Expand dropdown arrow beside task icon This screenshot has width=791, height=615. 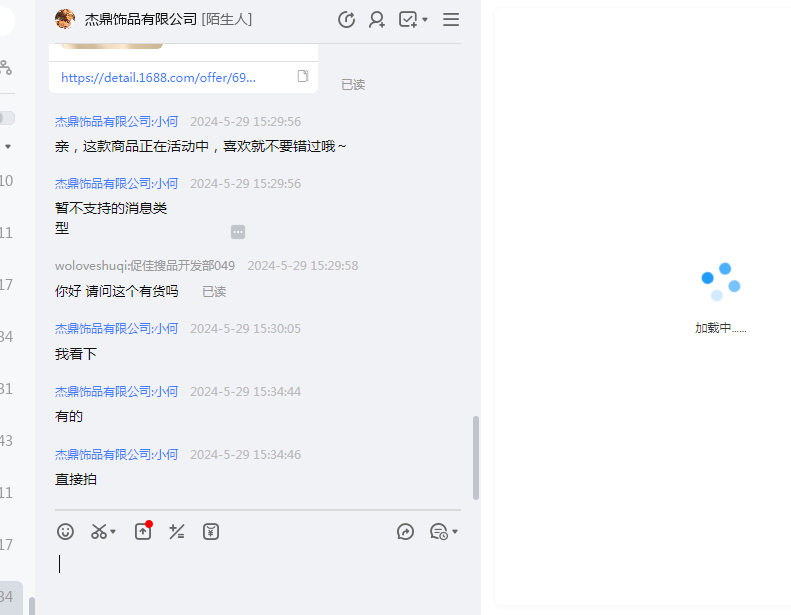(x=425, y=20)
